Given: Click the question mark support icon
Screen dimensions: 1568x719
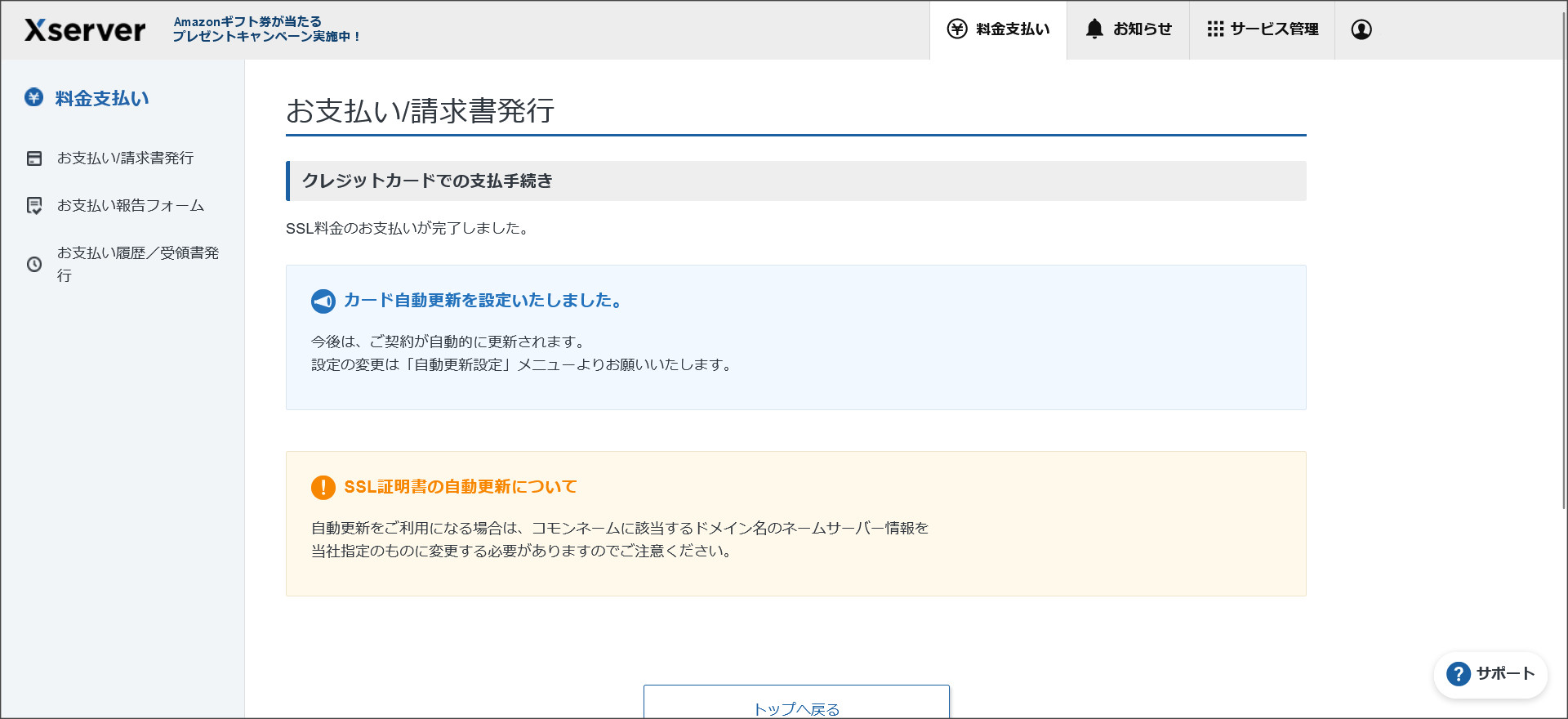Looking at the screenshot, I should coord(1459,674).
